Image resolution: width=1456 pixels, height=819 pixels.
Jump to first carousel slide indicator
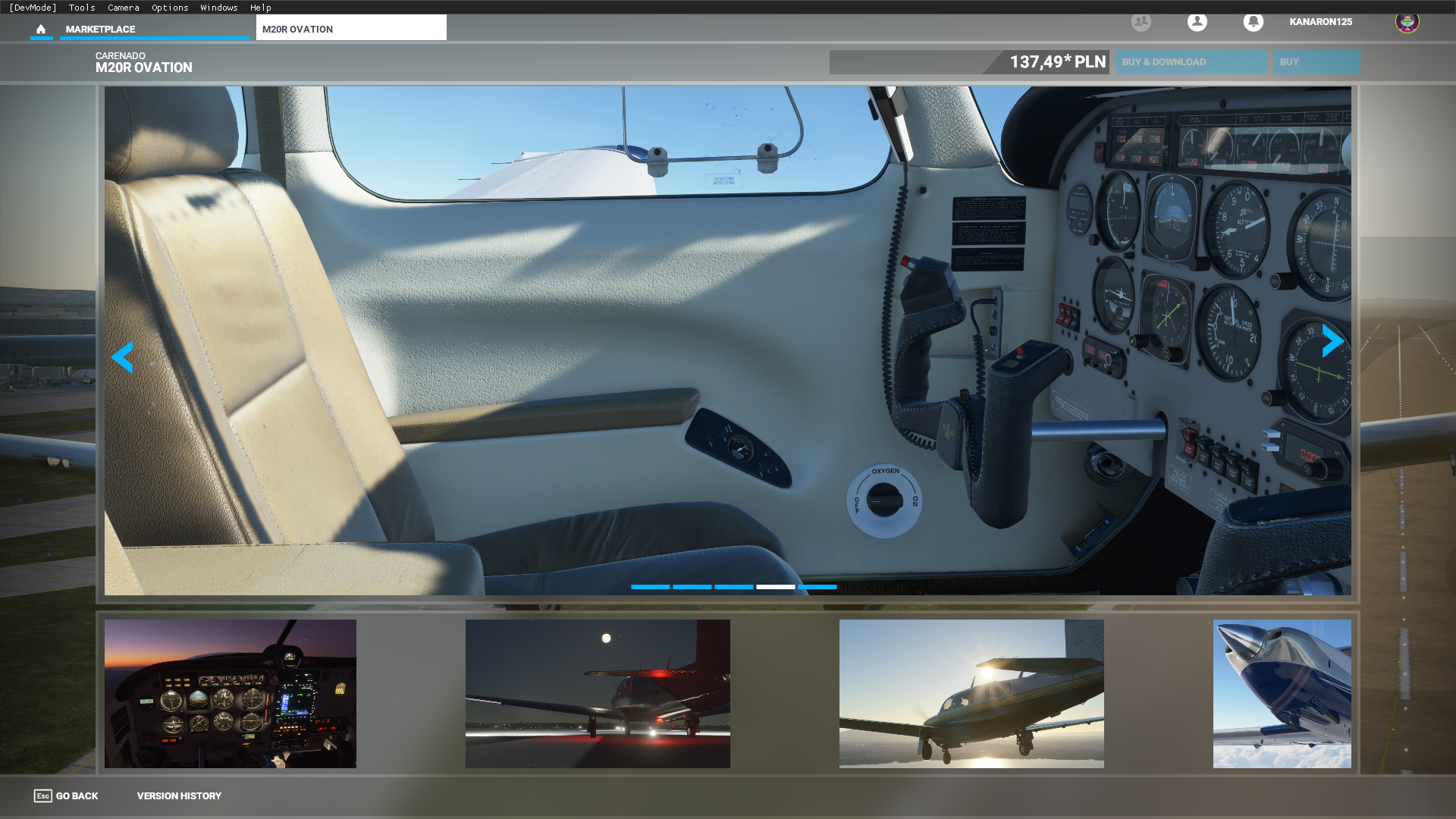click(x=650, y=587)
